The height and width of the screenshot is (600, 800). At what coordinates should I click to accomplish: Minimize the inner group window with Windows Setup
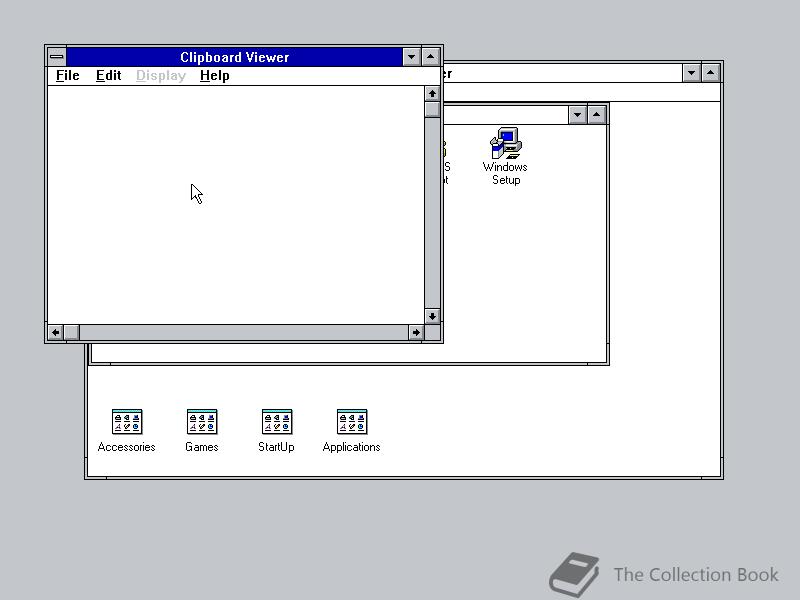(x=577, y=115)
